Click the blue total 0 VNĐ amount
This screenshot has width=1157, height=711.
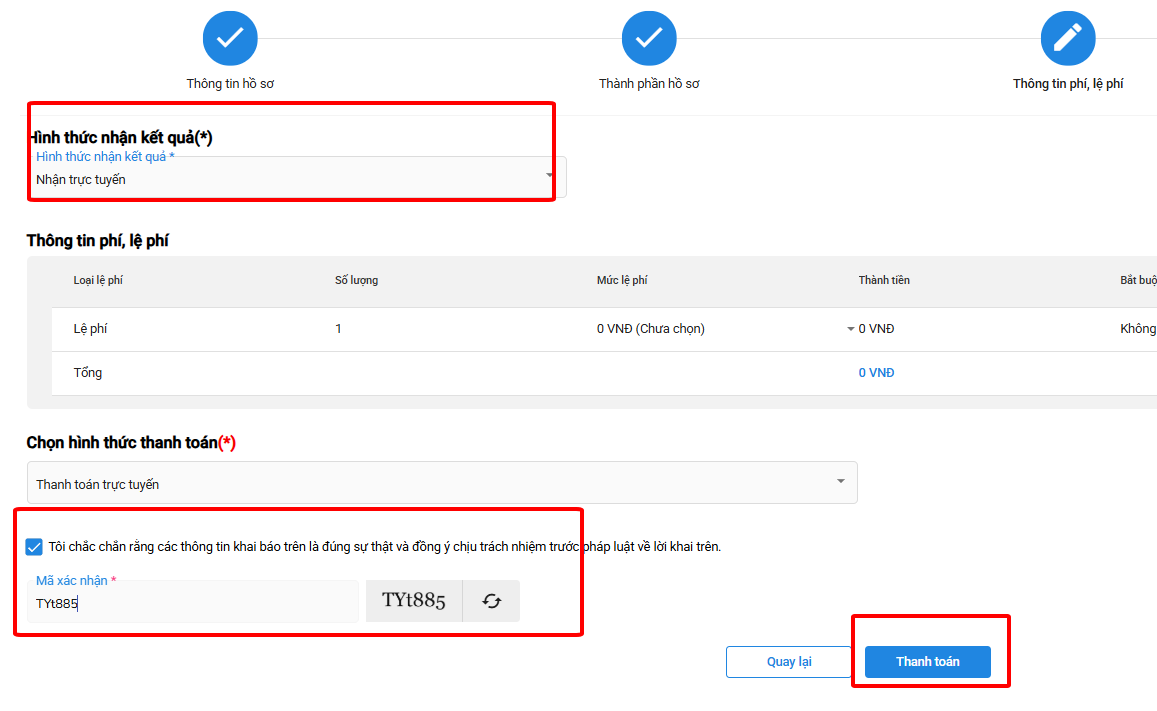[x=876, y=373]
